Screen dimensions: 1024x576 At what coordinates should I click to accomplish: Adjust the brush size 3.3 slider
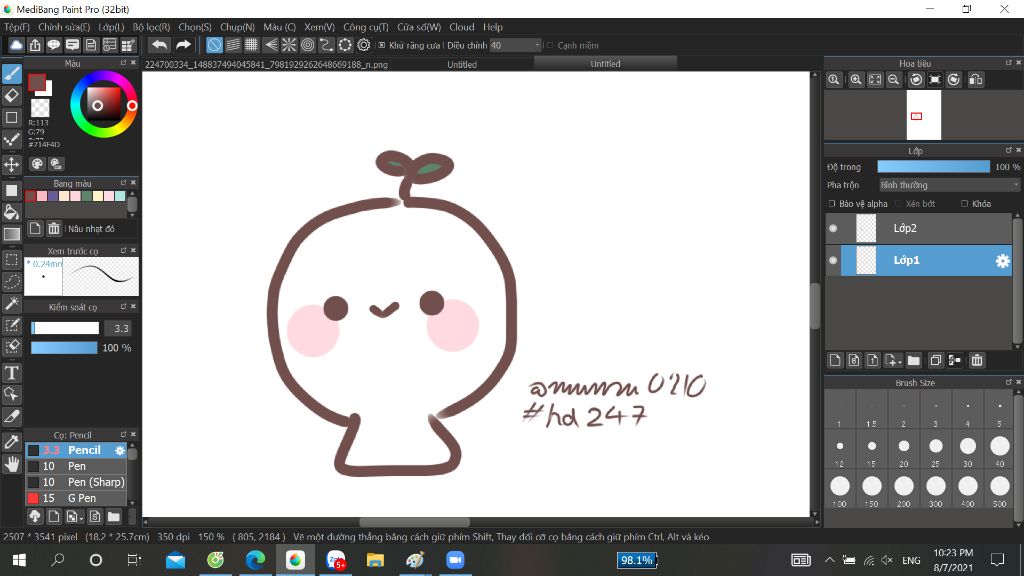[65, 328]
